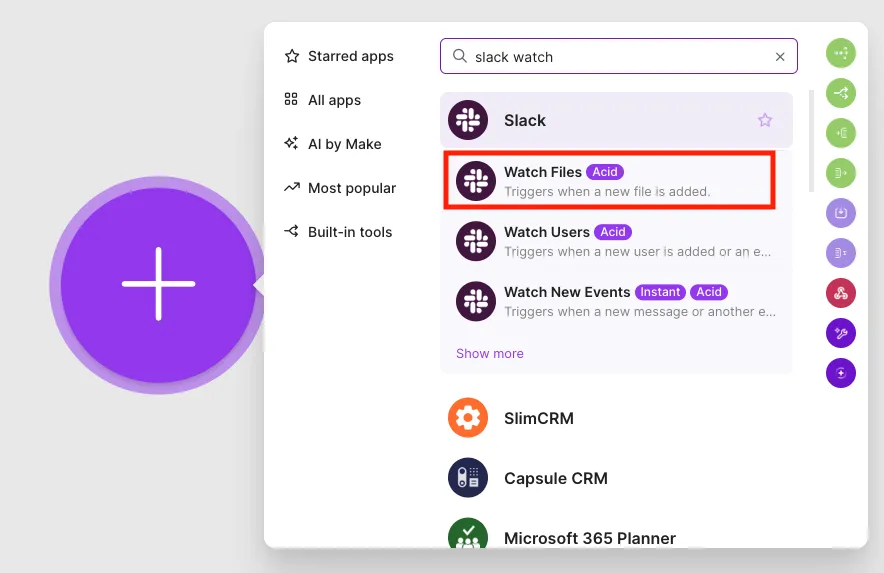
Task: Choose the Watch New Events trigger
Action: [616, 301]
